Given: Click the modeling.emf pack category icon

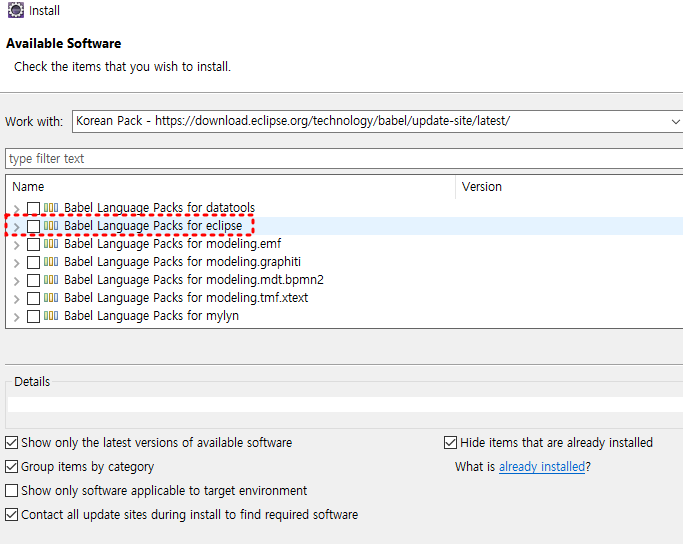Looking at the screenshot, I should [51, 243].
